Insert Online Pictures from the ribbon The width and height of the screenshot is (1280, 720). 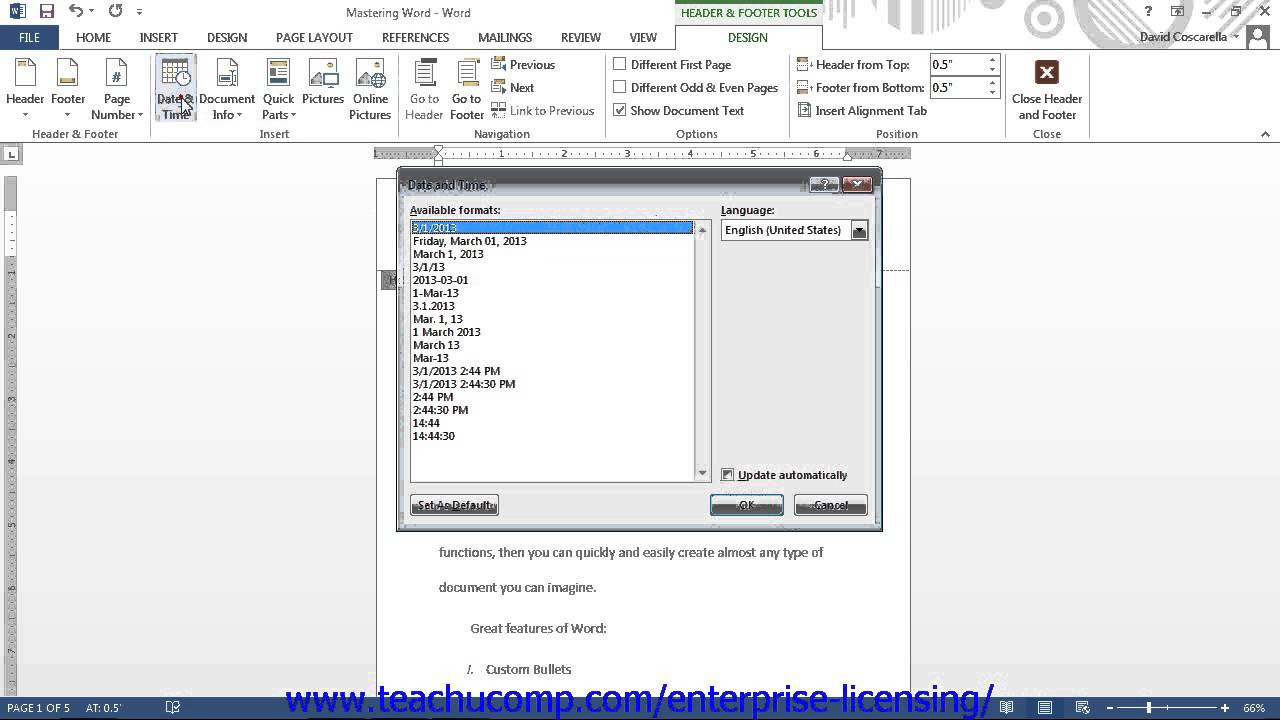coord(370,89)
